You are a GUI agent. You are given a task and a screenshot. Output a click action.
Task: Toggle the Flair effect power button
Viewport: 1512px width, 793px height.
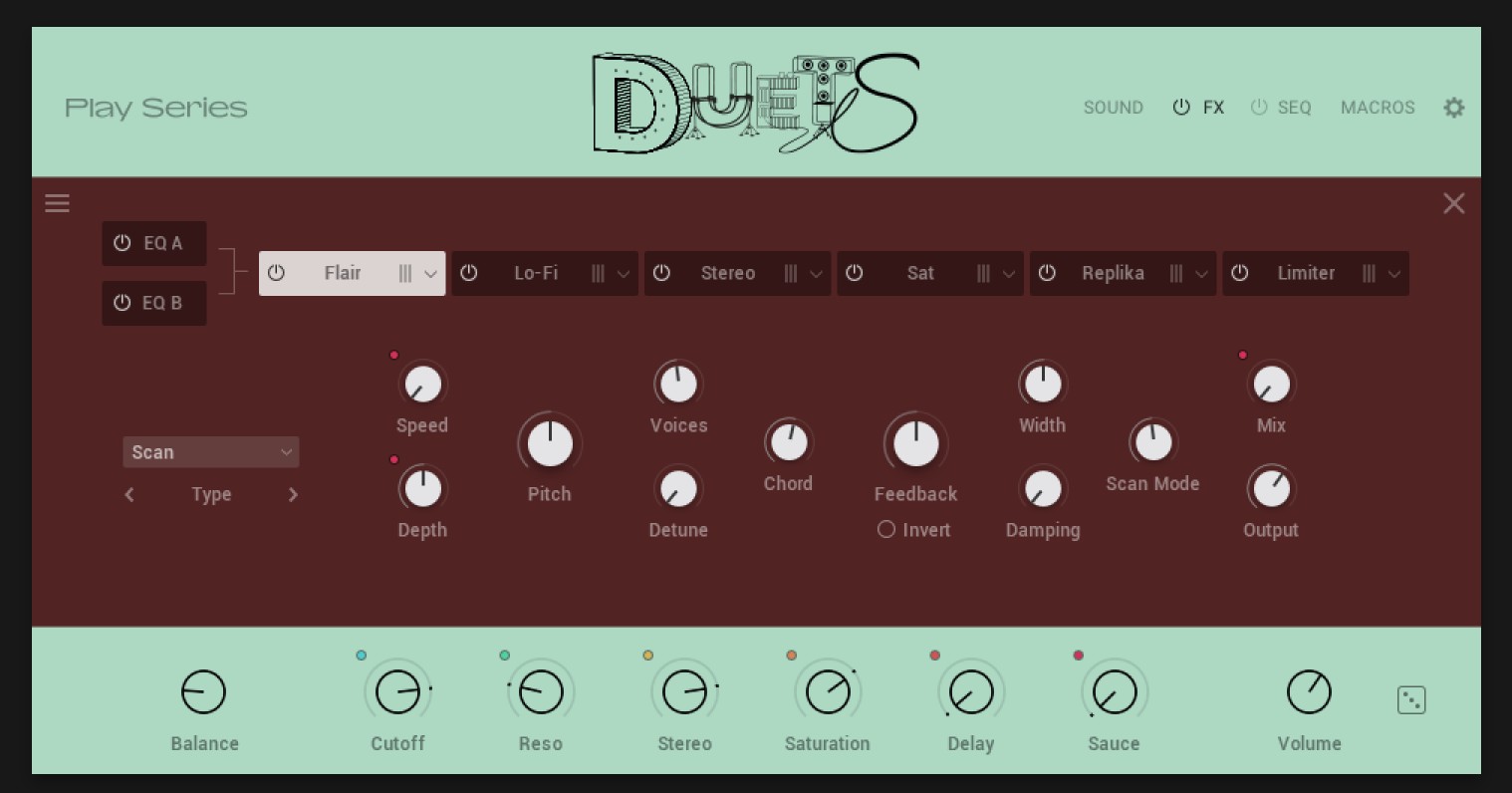click(x=277, y=273)
